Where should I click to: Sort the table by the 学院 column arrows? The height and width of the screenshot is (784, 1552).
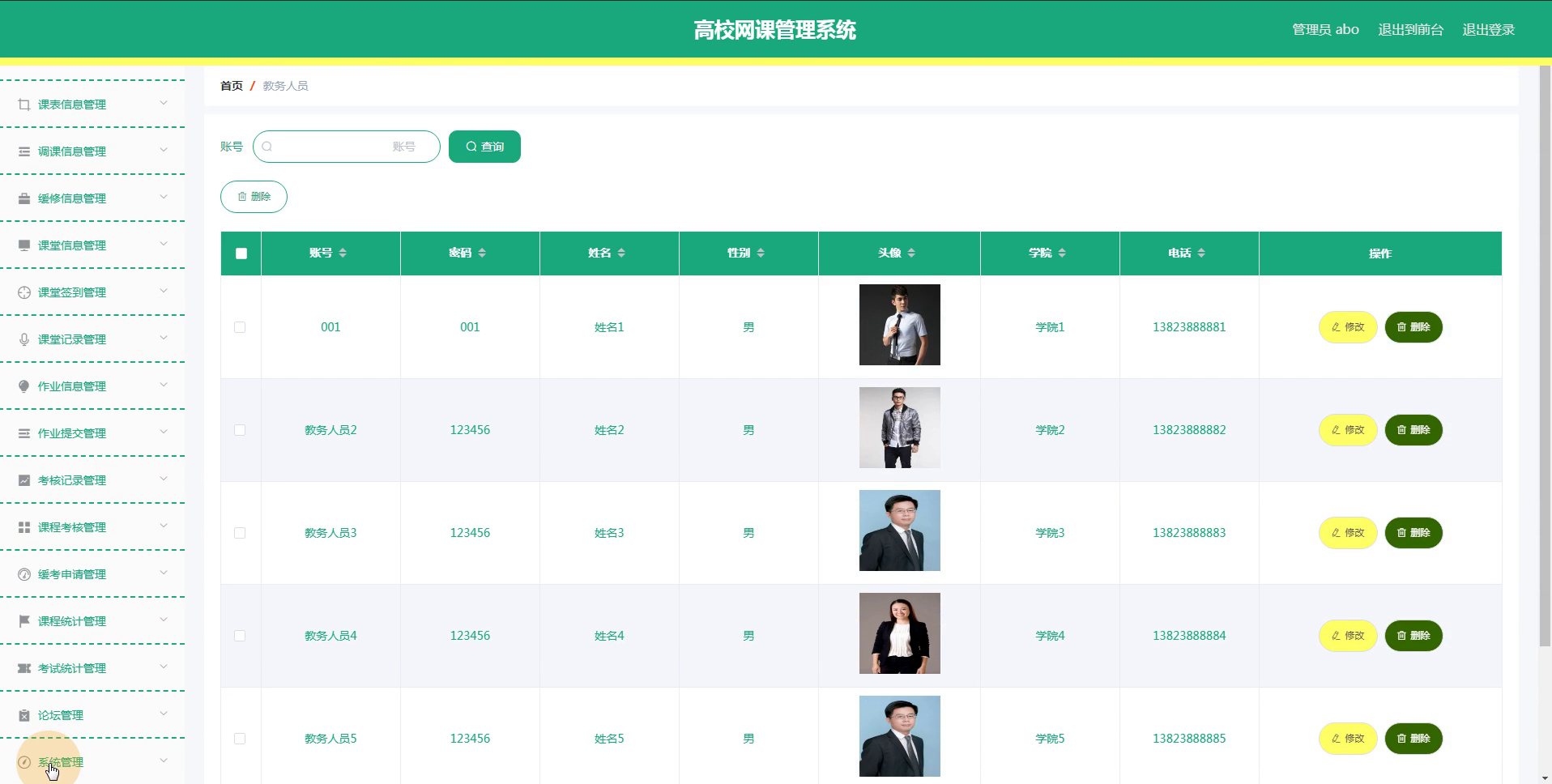[x=1062, y=253]
